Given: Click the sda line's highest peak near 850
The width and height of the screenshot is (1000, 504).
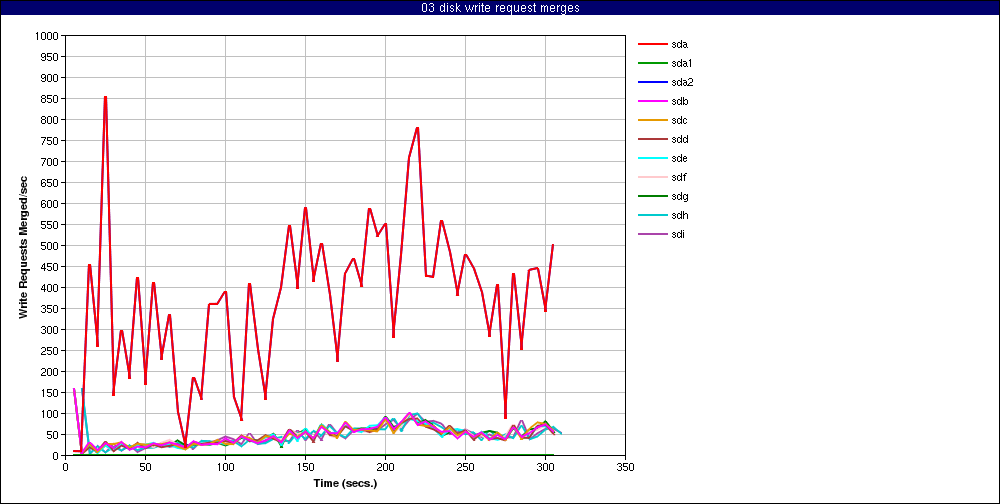Looking at the screenshot, I should tap(105, 97).
